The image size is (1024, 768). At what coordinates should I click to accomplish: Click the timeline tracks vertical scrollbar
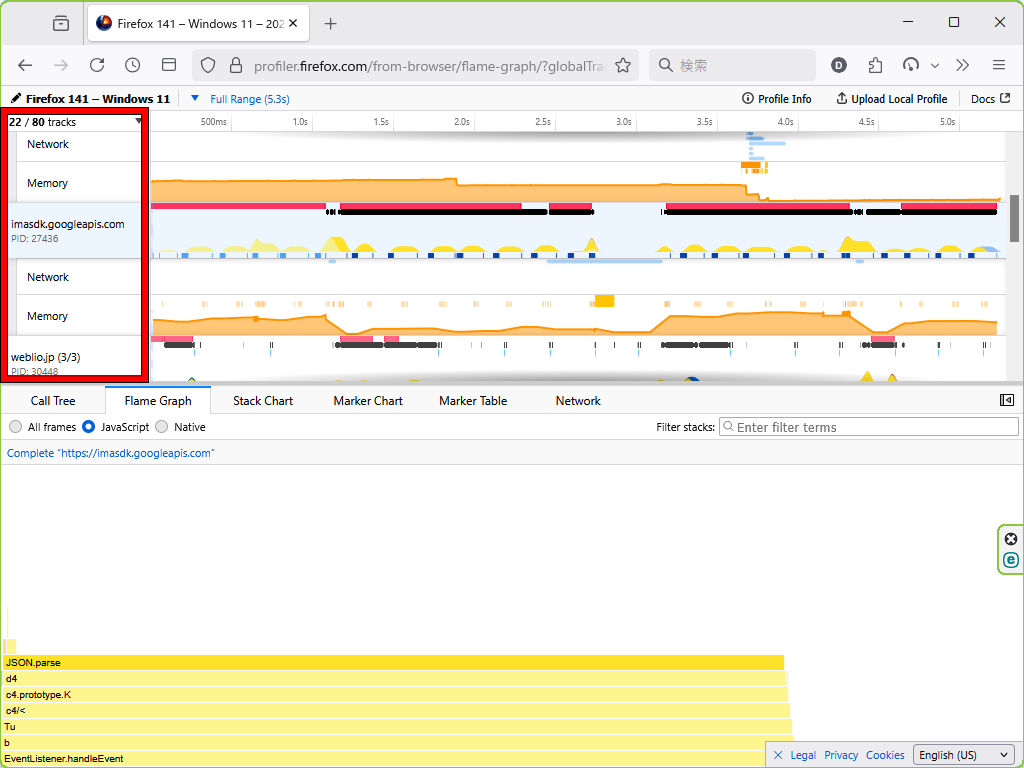(1014, 218)
